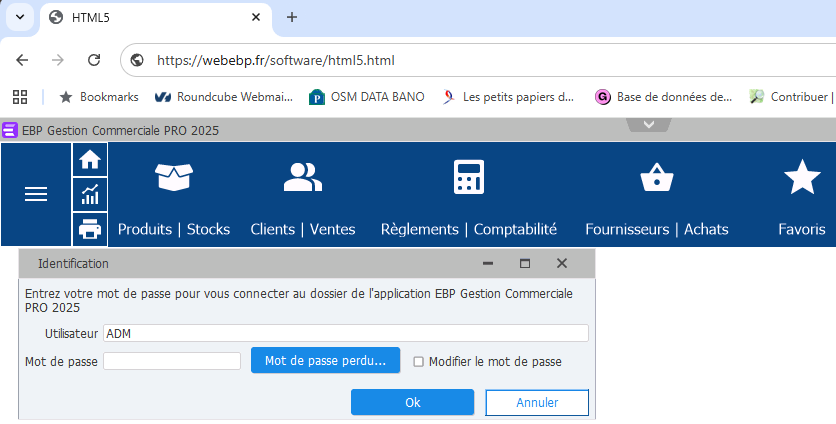
Task: Reload the page in the browser
Action: (x=94, y=60)
